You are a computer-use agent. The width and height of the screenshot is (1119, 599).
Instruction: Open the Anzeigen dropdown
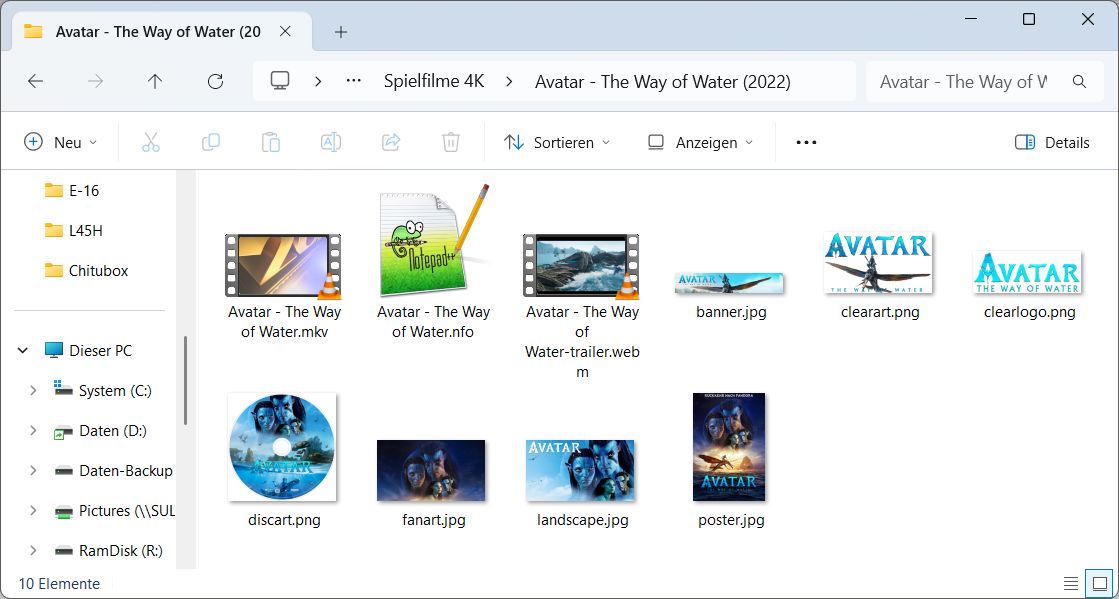(700, 142)
